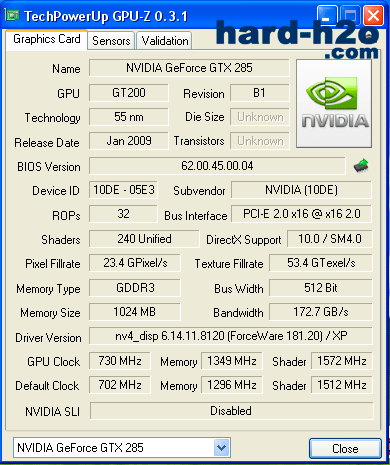The width and height of the screenshot is (390, 465).
Task: Click the NVIDIA SLI label
Action: [x=53, y=412]
